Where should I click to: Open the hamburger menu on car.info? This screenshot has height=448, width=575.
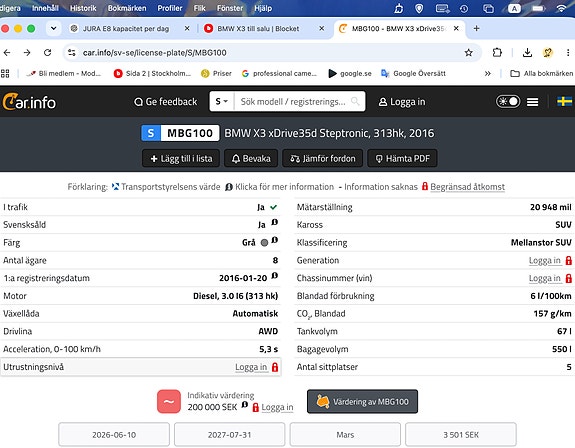(x=532, y=102)
